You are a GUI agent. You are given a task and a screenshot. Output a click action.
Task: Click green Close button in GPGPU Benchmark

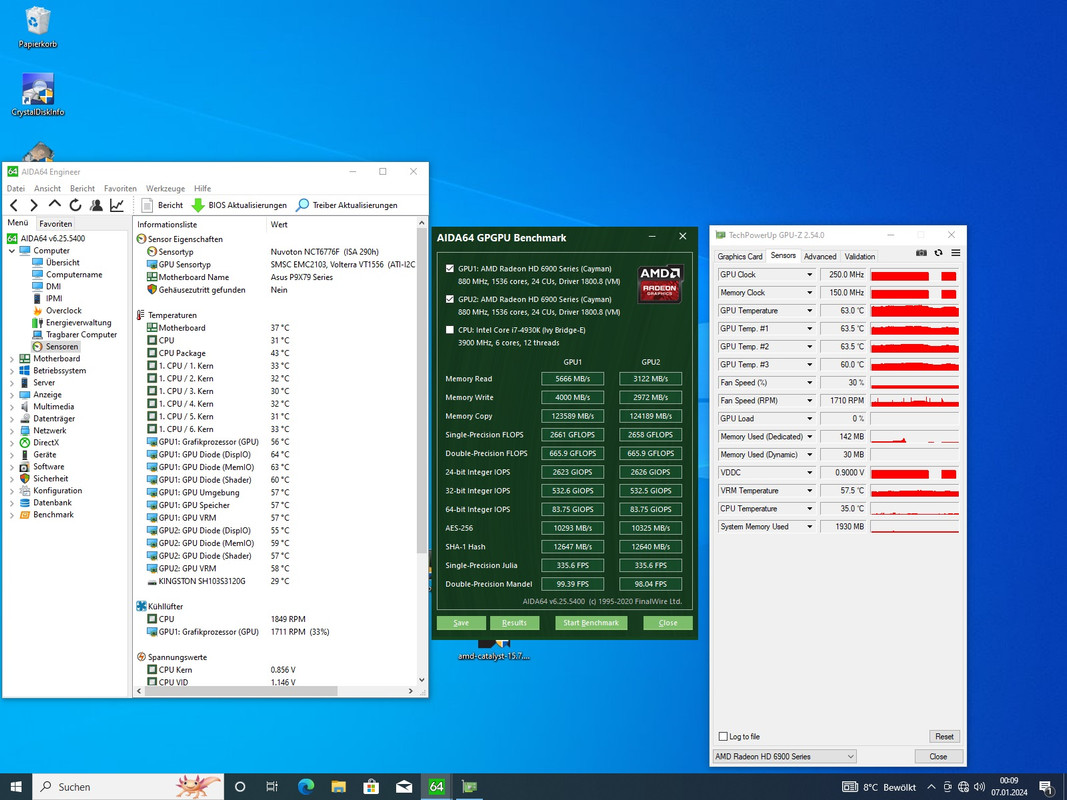tap(668, 622)
